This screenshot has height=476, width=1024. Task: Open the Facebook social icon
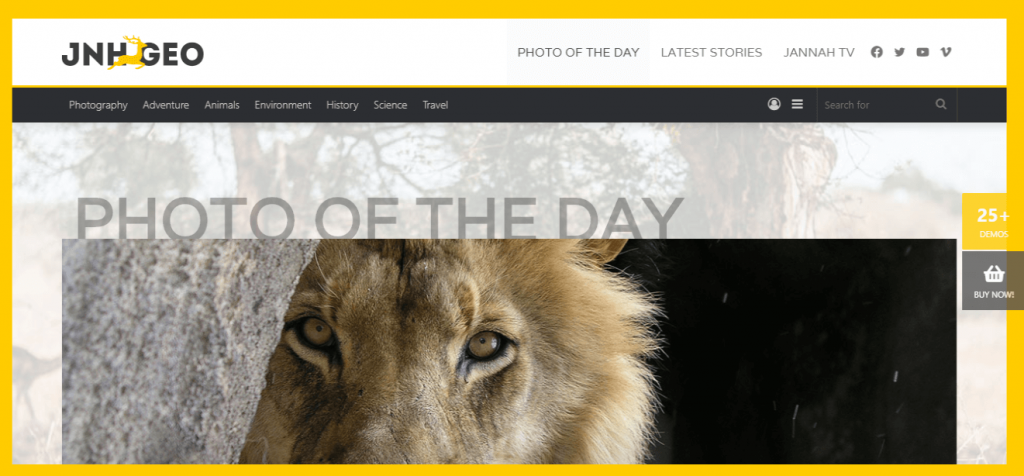876,52
